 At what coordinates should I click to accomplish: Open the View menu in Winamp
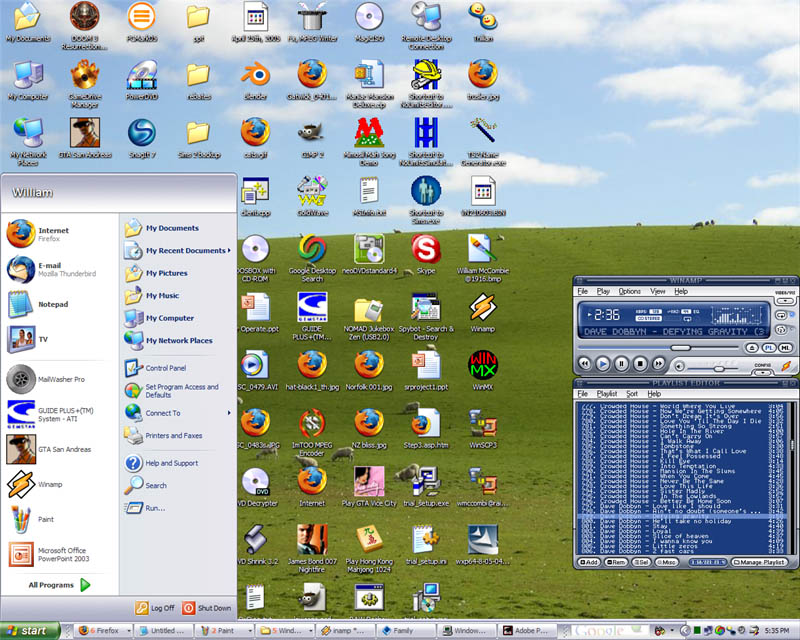click(657, 291)
